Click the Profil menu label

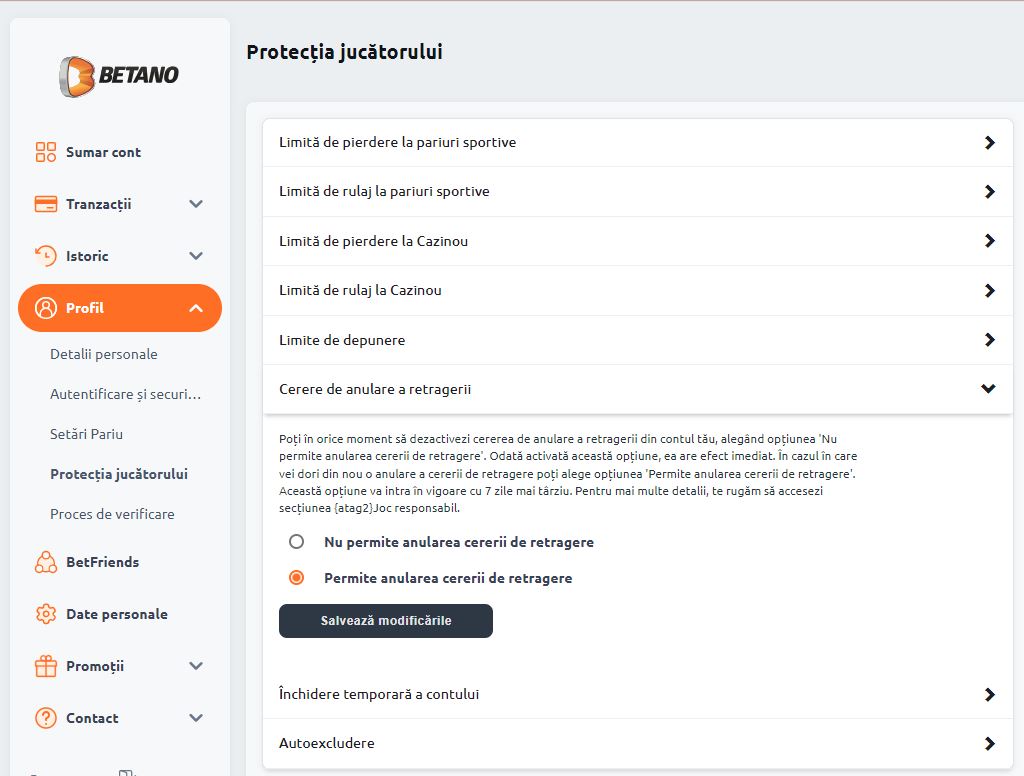(85, 308)
